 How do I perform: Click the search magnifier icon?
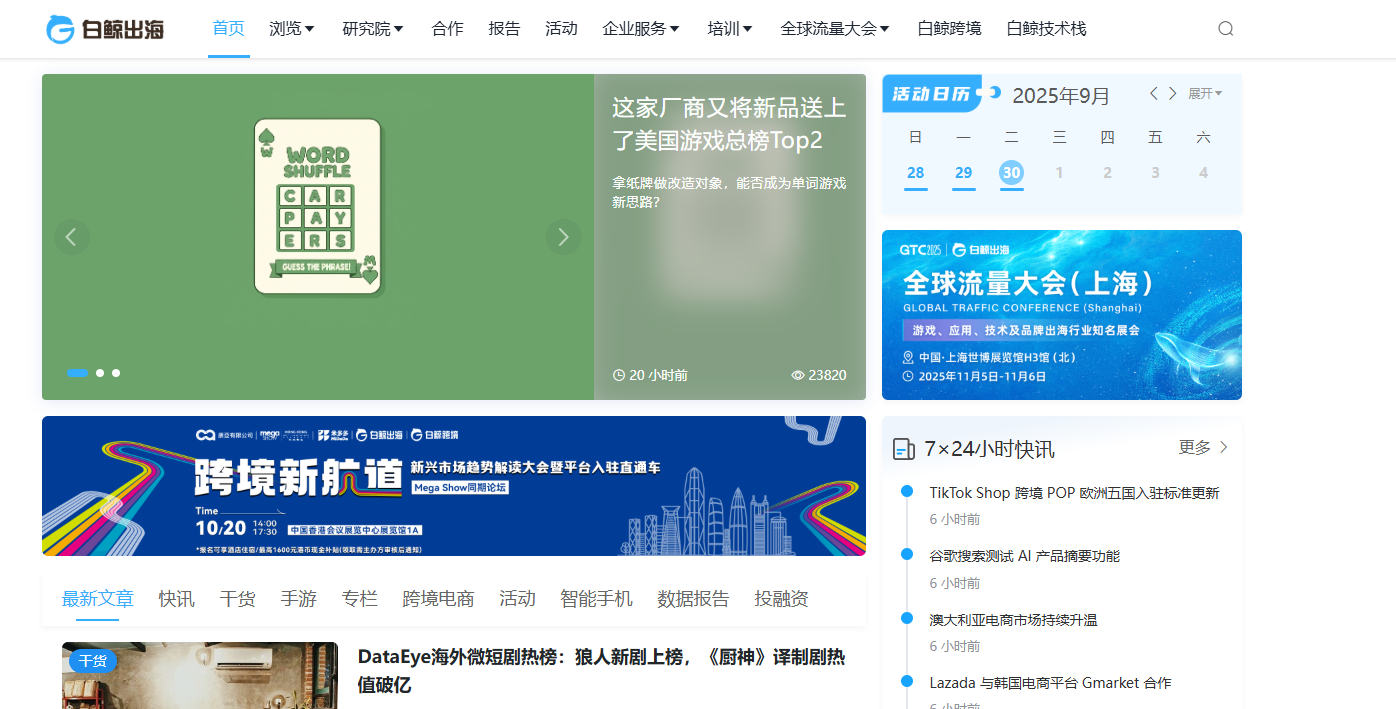(x=1225, y=29)
